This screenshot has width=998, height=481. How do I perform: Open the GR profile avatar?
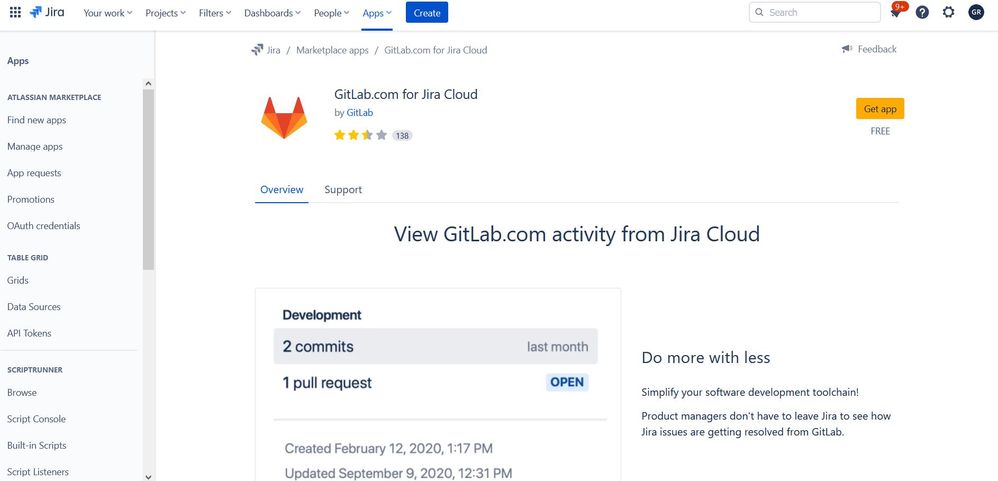(x=976, y=12)
